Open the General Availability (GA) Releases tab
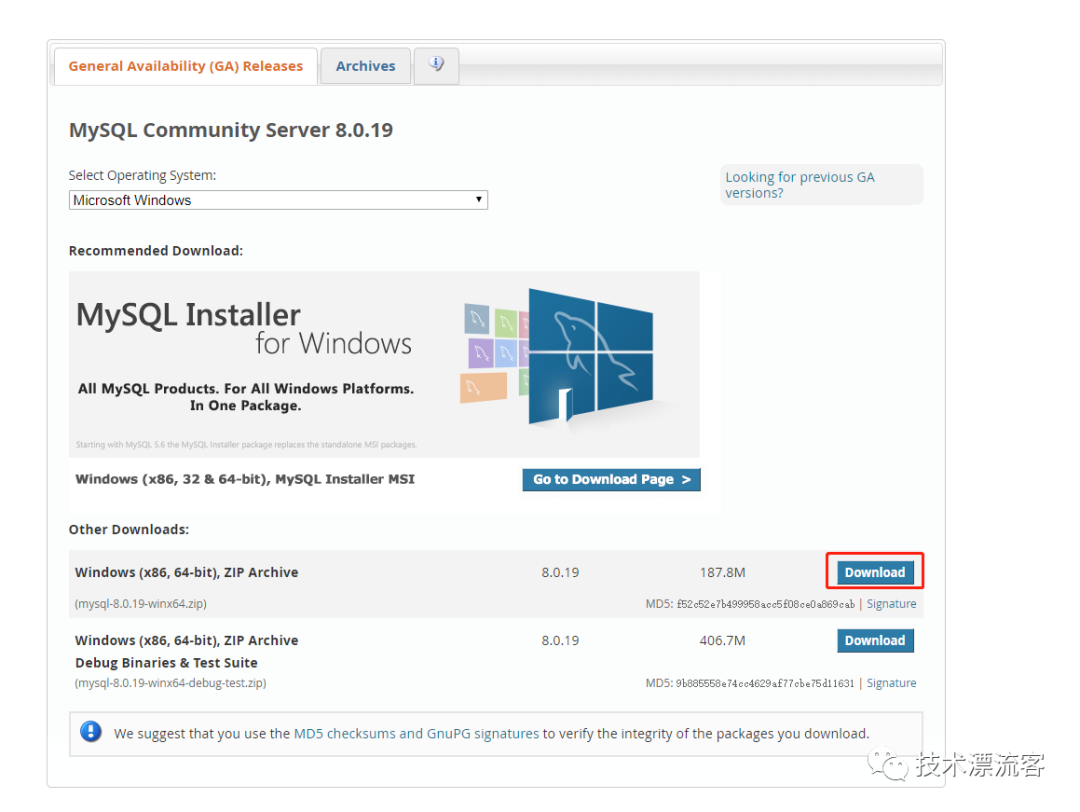 pos(185,66)
